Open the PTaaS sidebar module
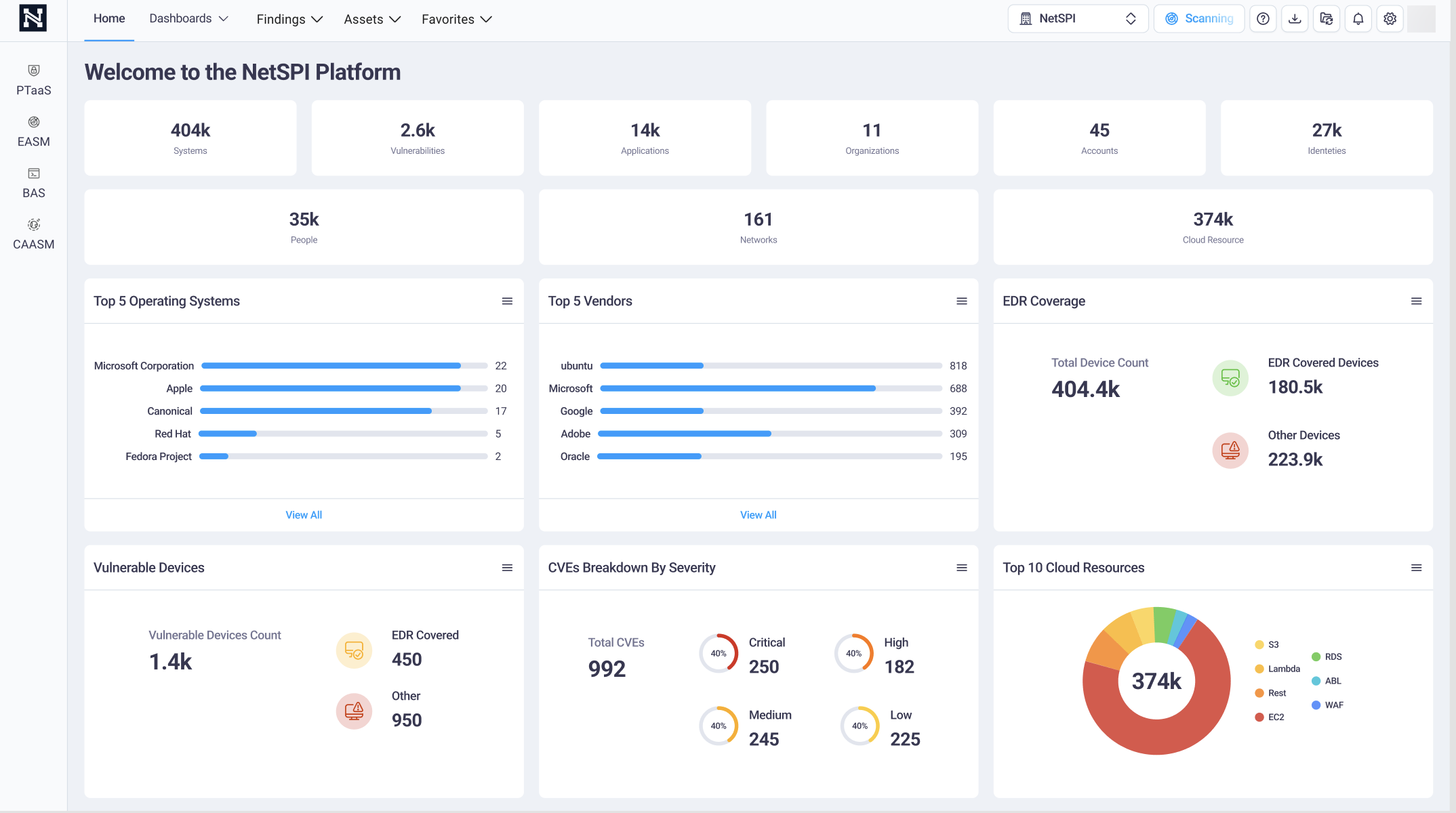This screenshot has width=1456, height=813. click(x=34, y=81)
